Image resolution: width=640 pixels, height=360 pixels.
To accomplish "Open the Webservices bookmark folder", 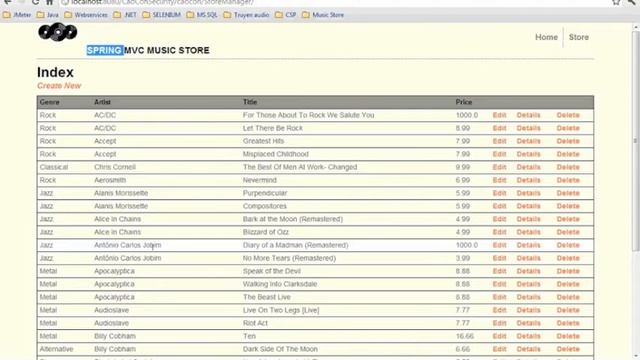I will [x=86, y=15].
